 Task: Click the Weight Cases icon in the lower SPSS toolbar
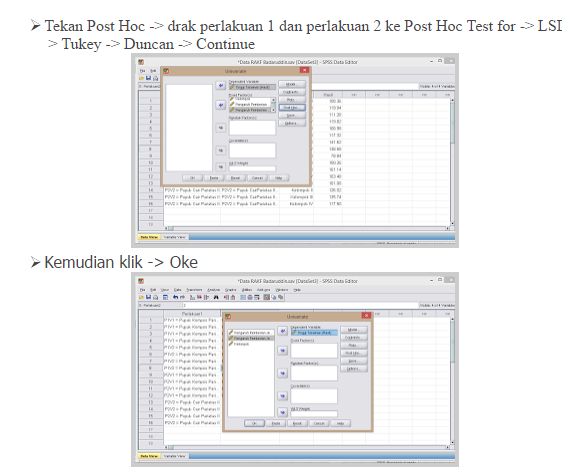pos(250,297)
